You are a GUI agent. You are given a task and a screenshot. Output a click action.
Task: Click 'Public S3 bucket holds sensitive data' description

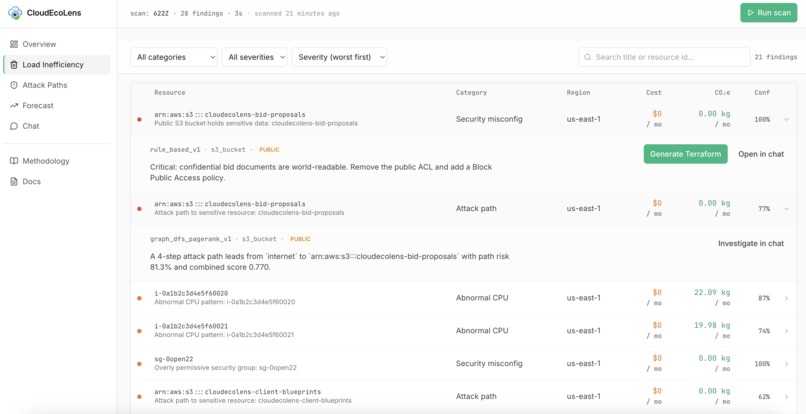point(255,123)
